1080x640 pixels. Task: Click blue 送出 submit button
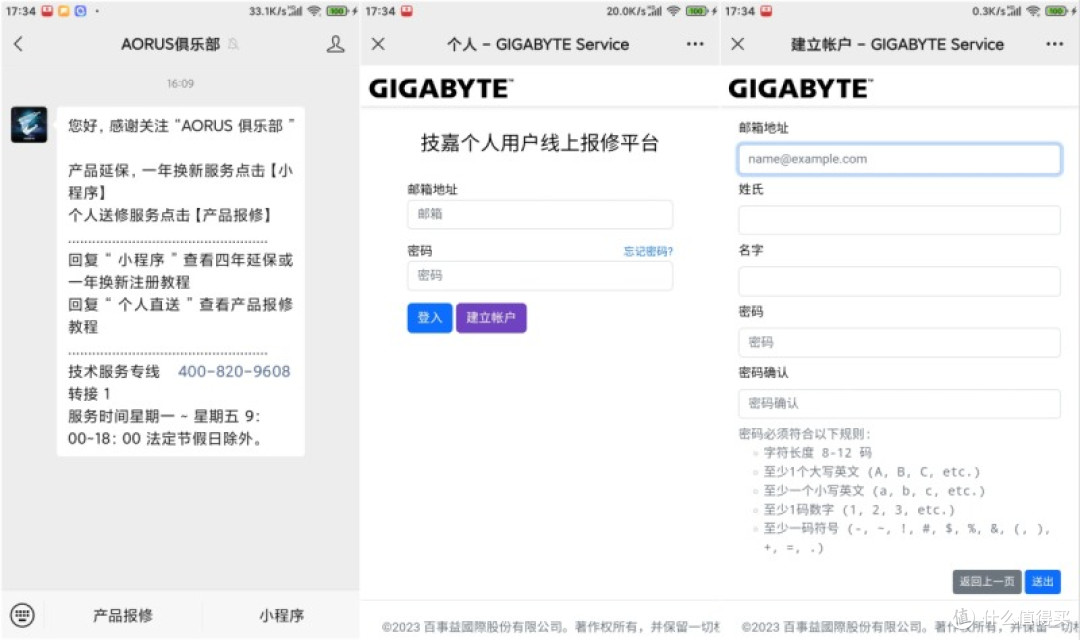(1043, 581)
